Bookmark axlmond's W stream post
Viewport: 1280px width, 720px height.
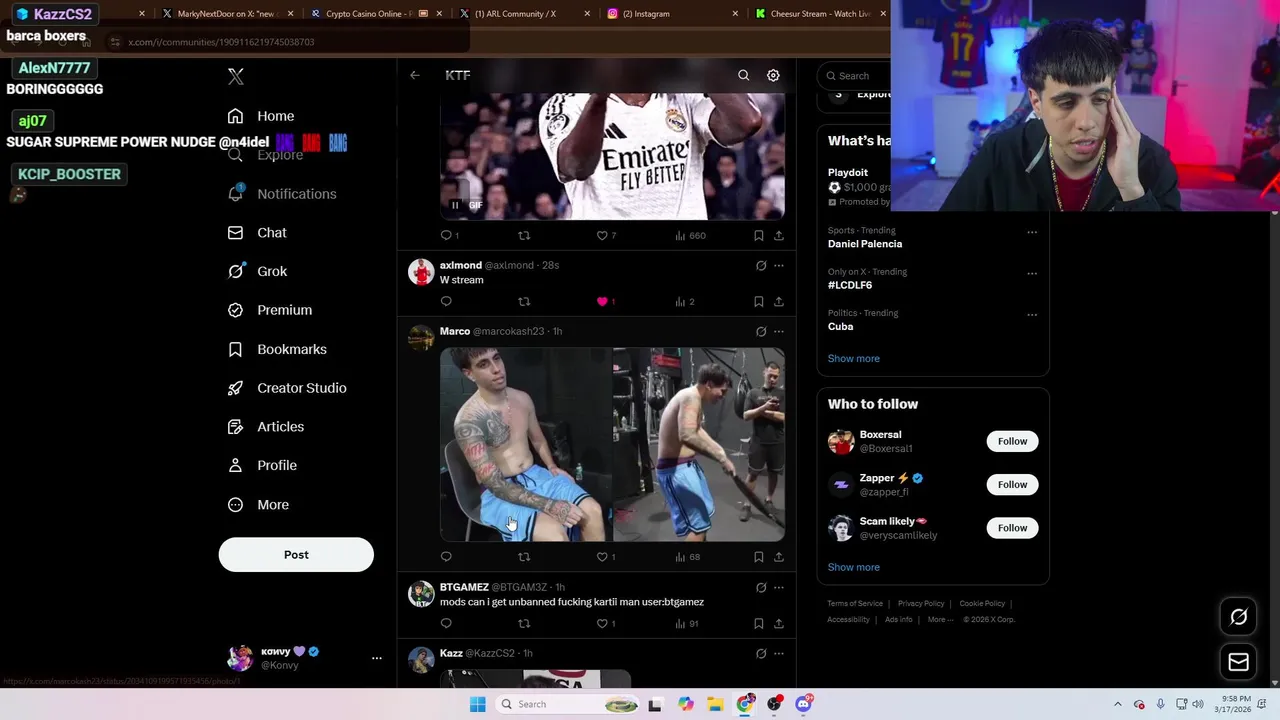(758, 302)
